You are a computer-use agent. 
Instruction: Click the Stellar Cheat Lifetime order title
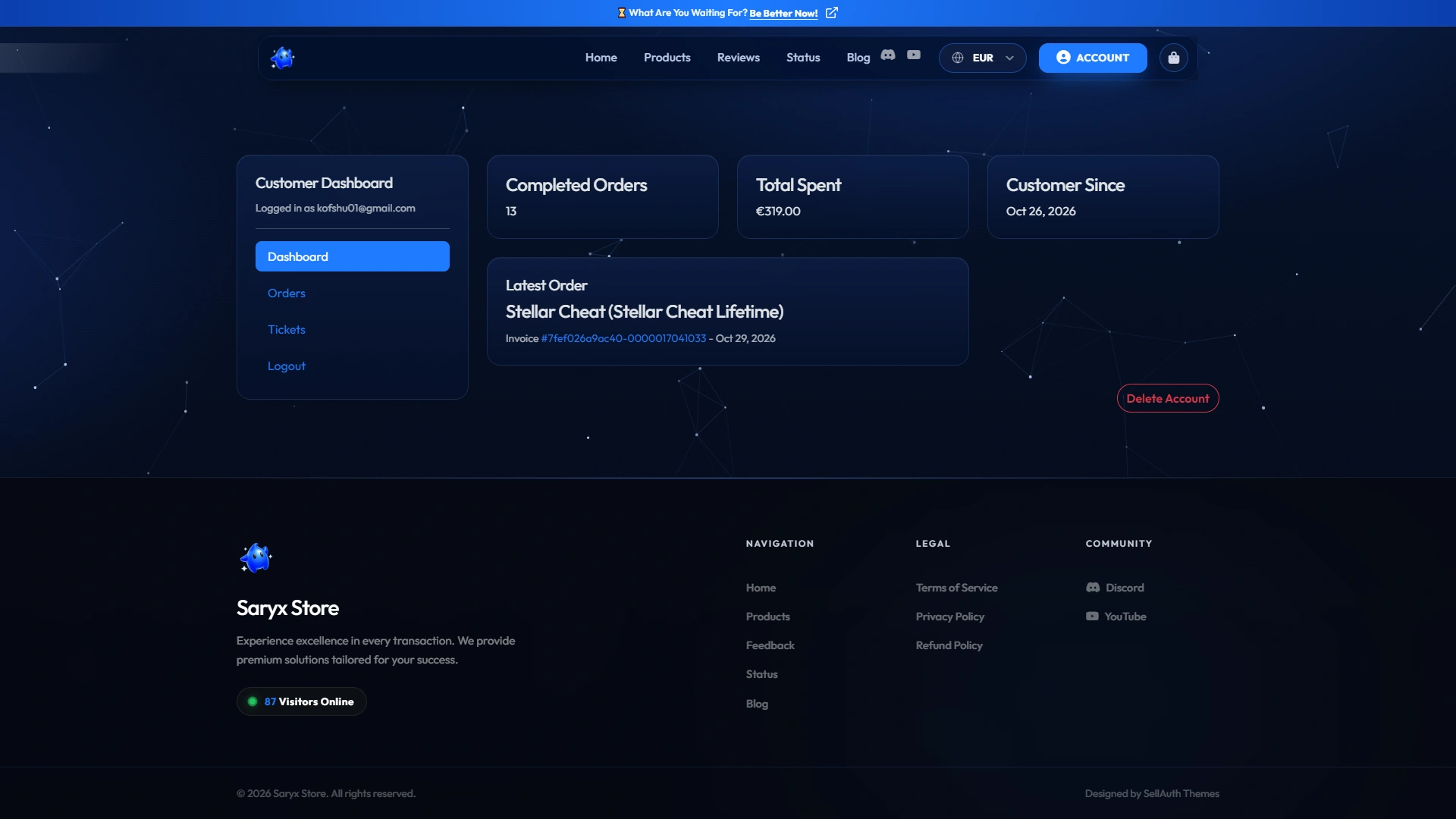(x=645, y=312)
